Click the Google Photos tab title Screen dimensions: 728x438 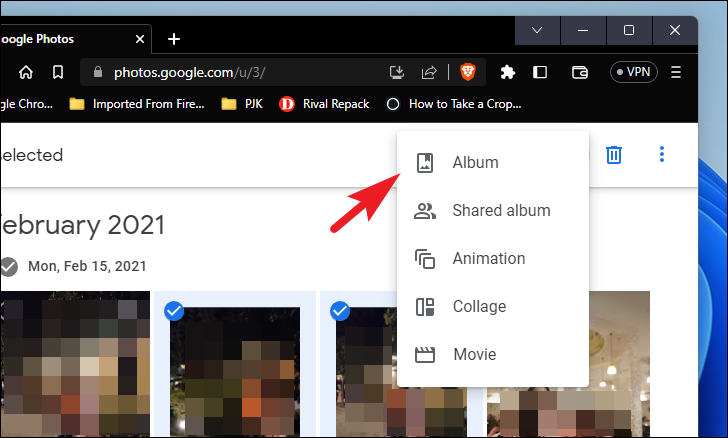(37, 39)
